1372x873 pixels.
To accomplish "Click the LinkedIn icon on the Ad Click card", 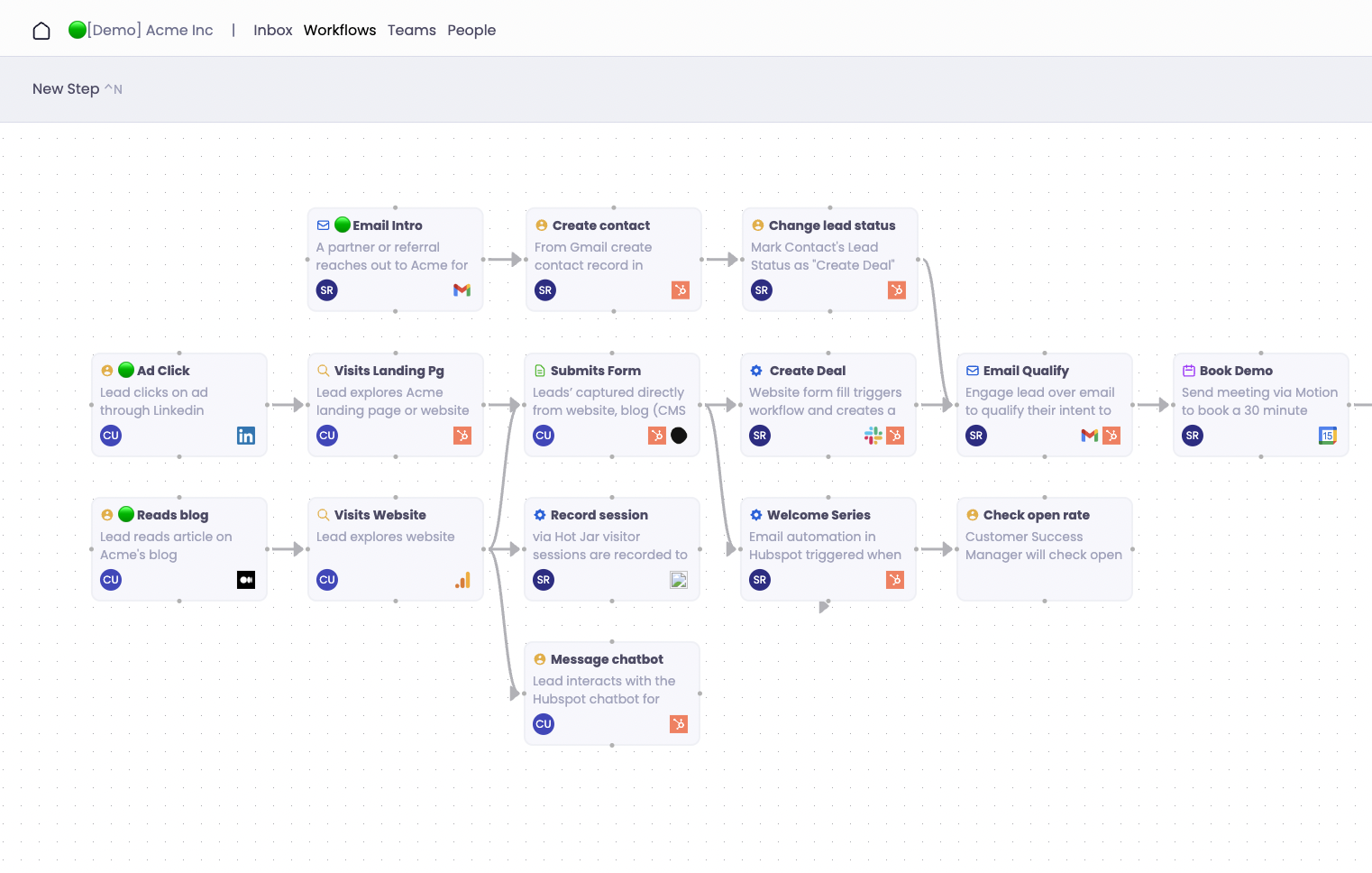I will click(x=246, y=435).
